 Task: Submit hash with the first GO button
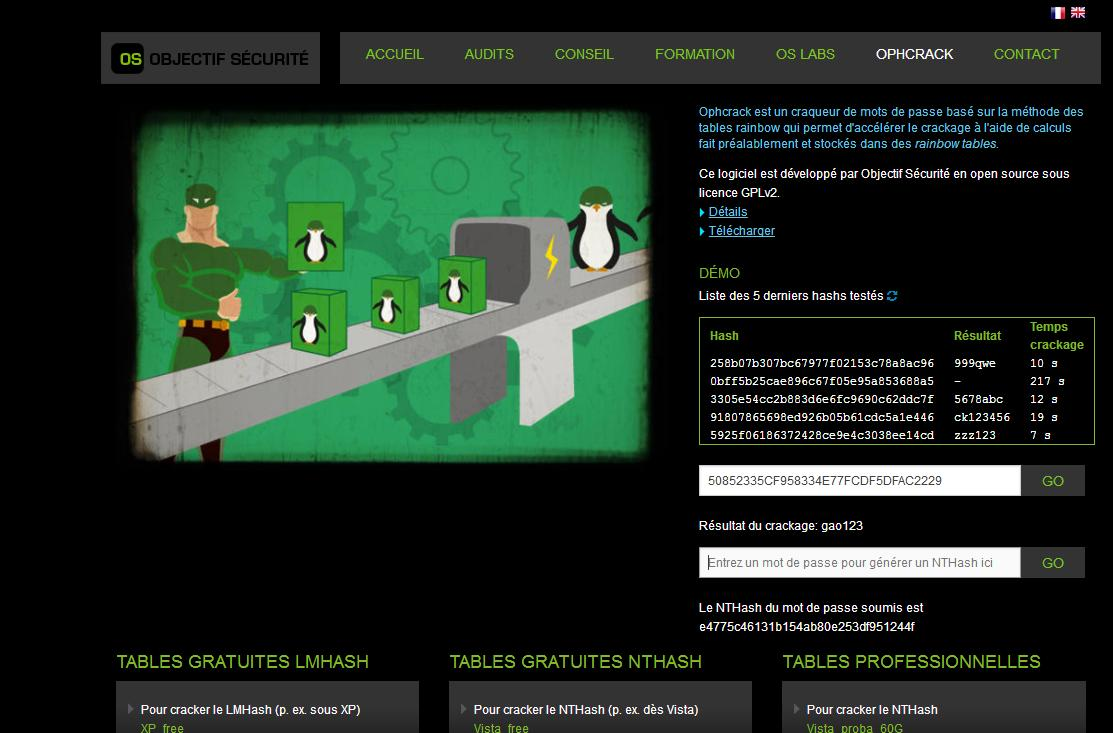[x=1053, y=480]
